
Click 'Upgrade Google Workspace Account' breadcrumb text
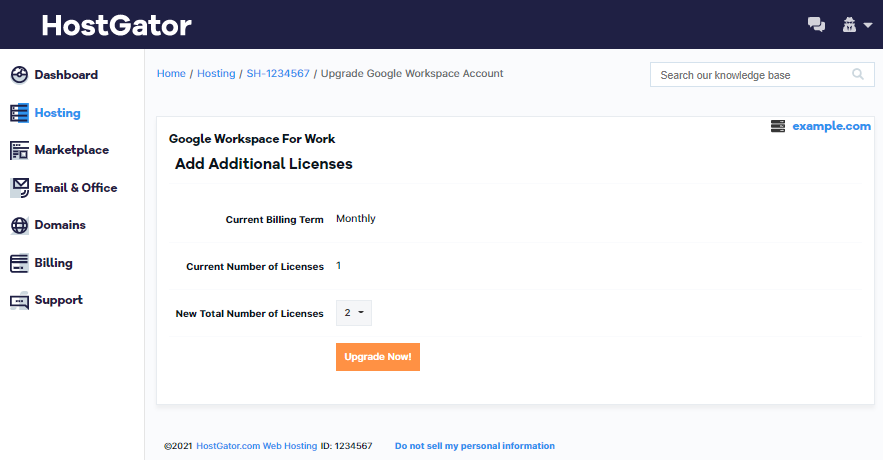pyautogui.click(x=412, y=73)
